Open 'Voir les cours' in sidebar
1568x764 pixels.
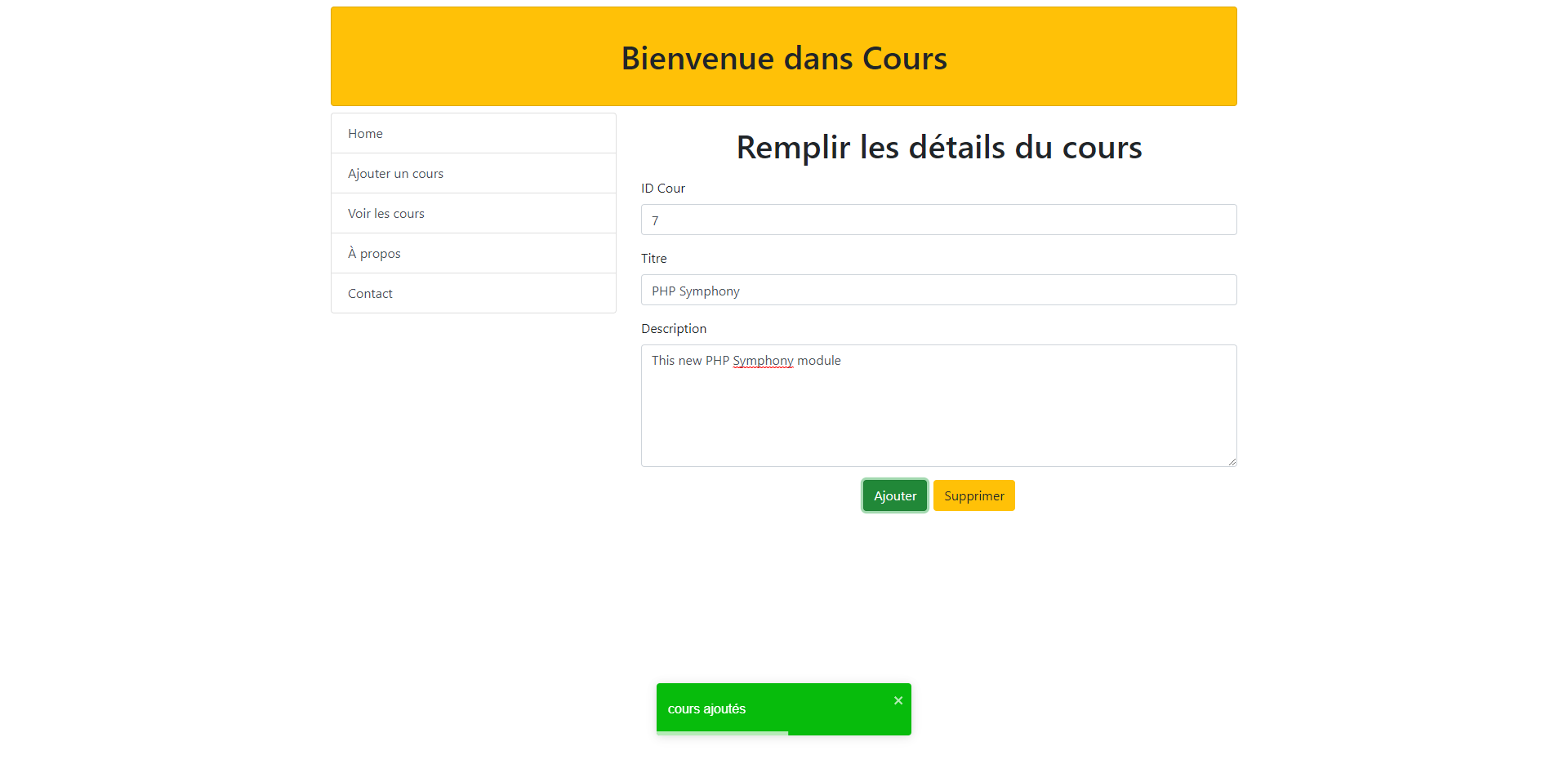385,214
